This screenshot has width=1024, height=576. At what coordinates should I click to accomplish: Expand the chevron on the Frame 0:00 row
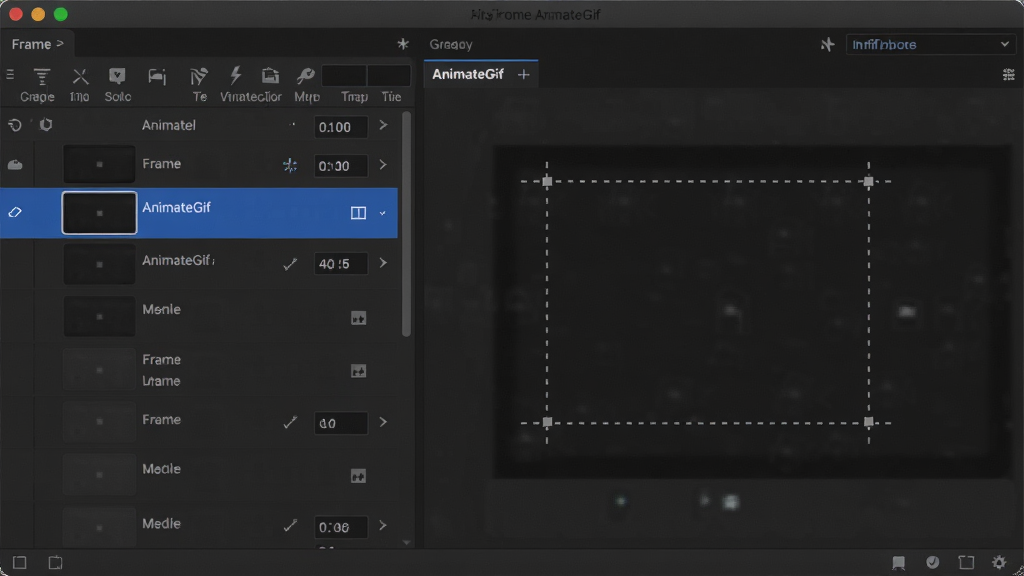(383, 165)
